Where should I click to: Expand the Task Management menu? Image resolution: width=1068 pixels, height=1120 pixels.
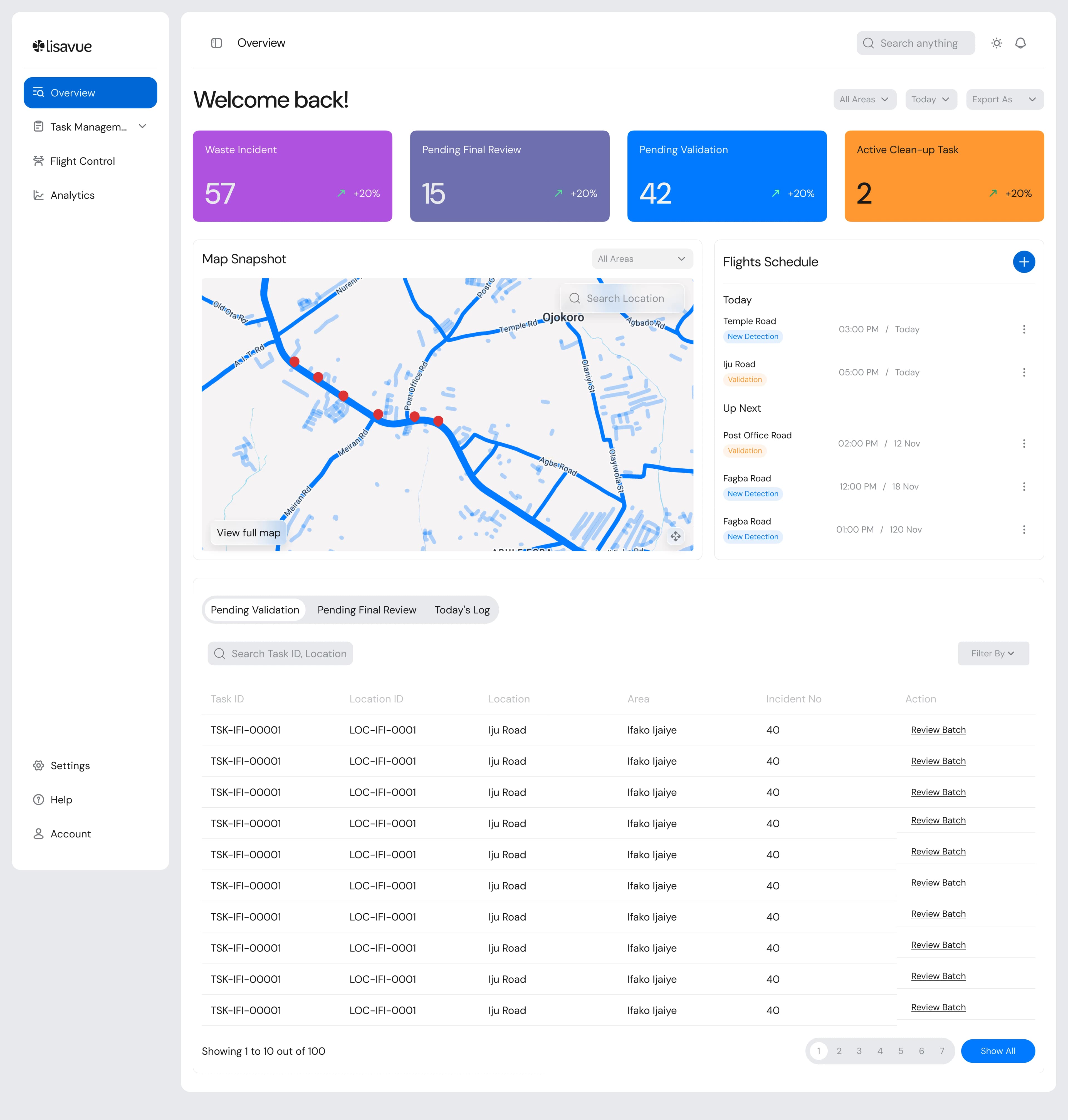(x=142, y=126)
